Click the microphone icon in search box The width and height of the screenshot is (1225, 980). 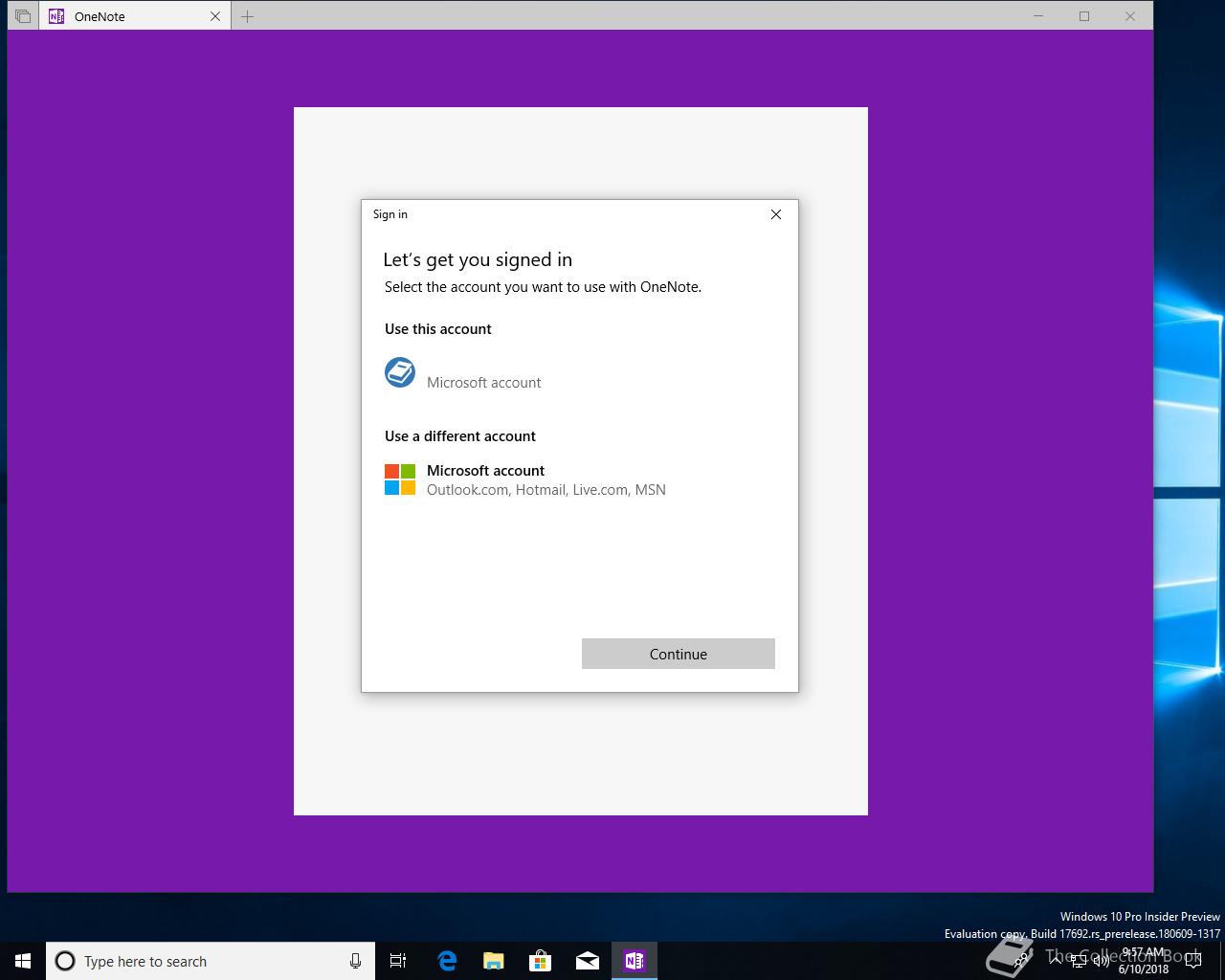coord(355,961)
